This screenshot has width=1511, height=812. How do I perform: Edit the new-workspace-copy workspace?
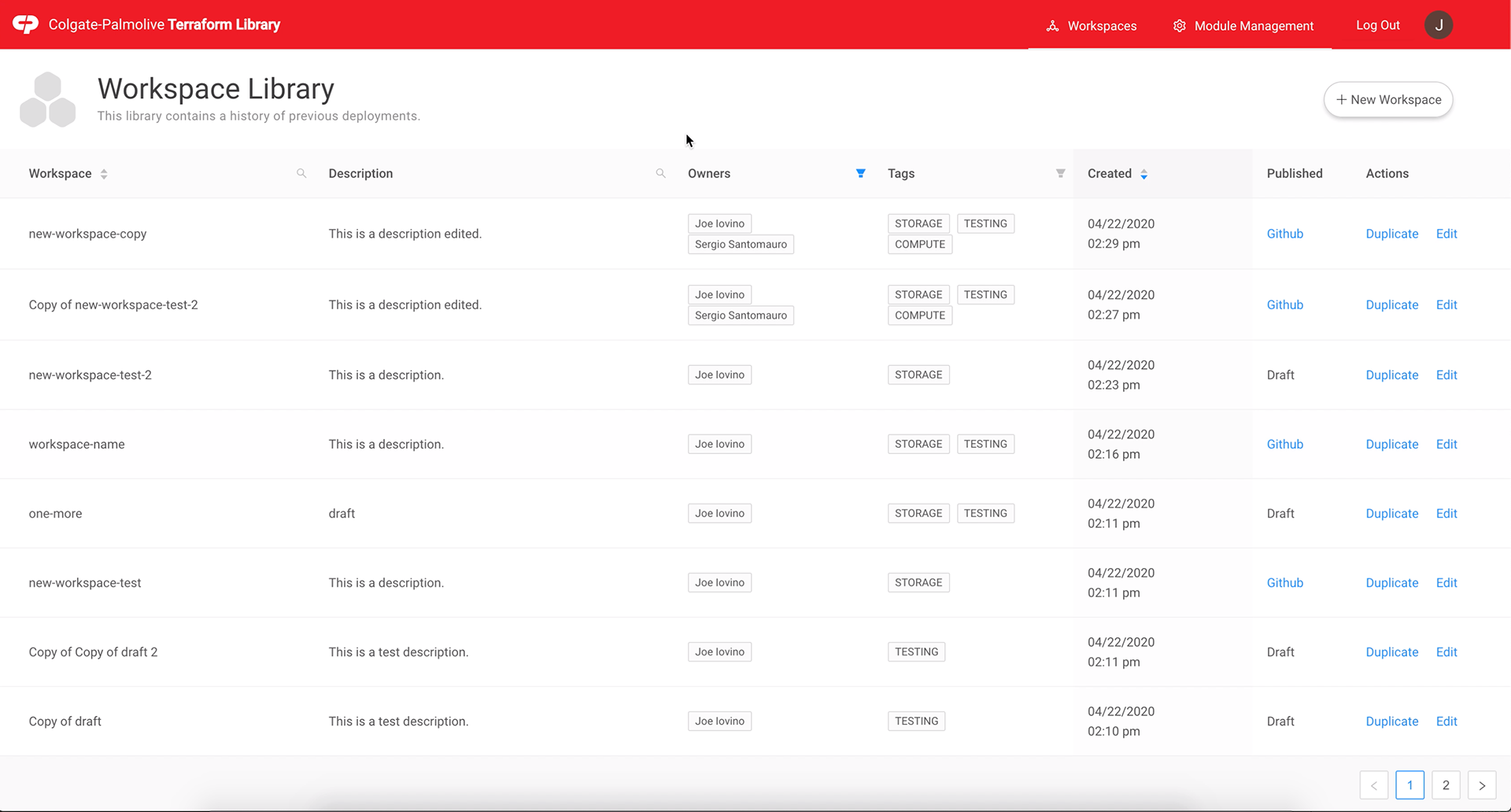pyautogui.click(x=1446, y=234)
